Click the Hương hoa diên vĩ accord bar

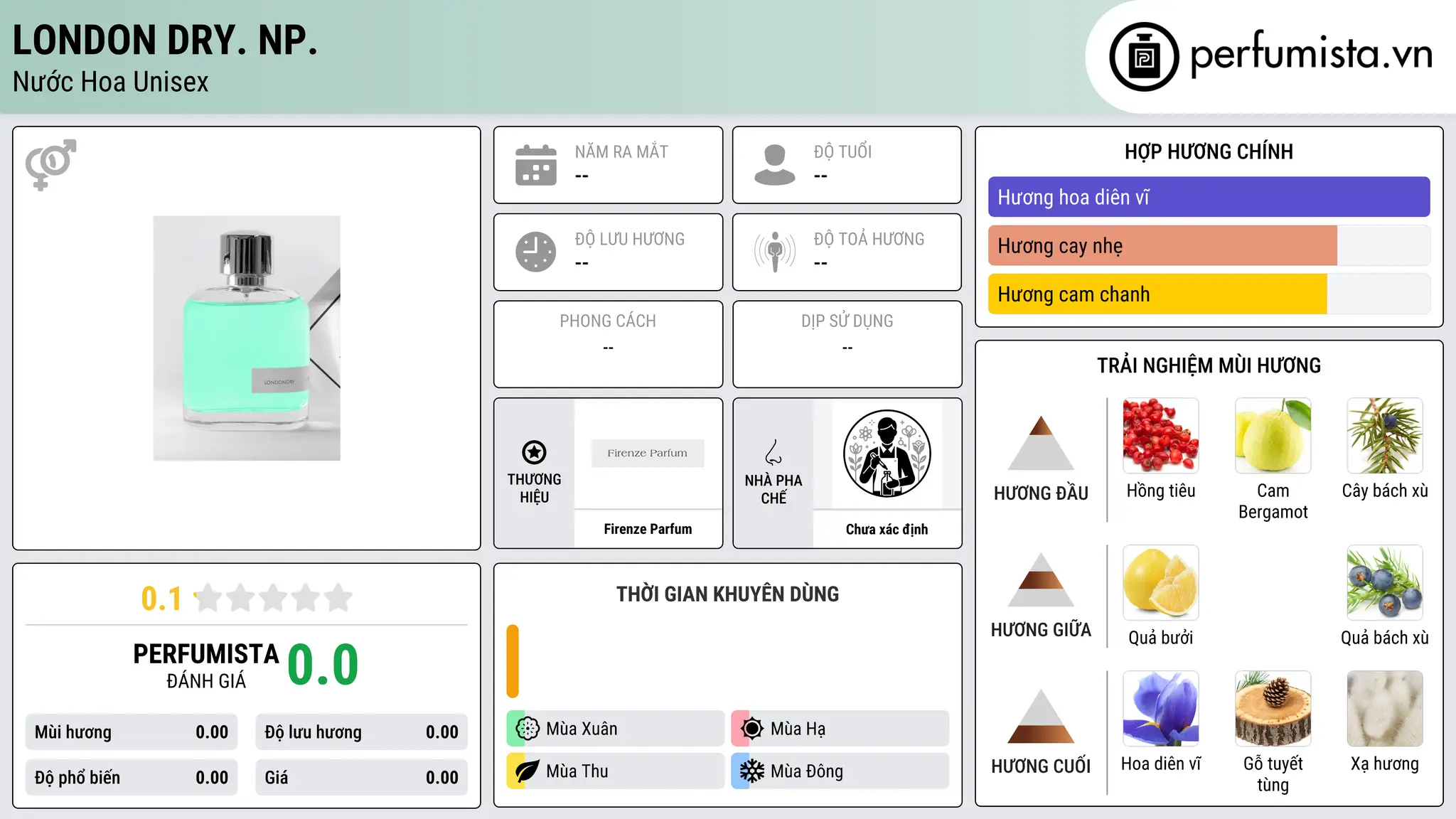(x=1209, y=197)
